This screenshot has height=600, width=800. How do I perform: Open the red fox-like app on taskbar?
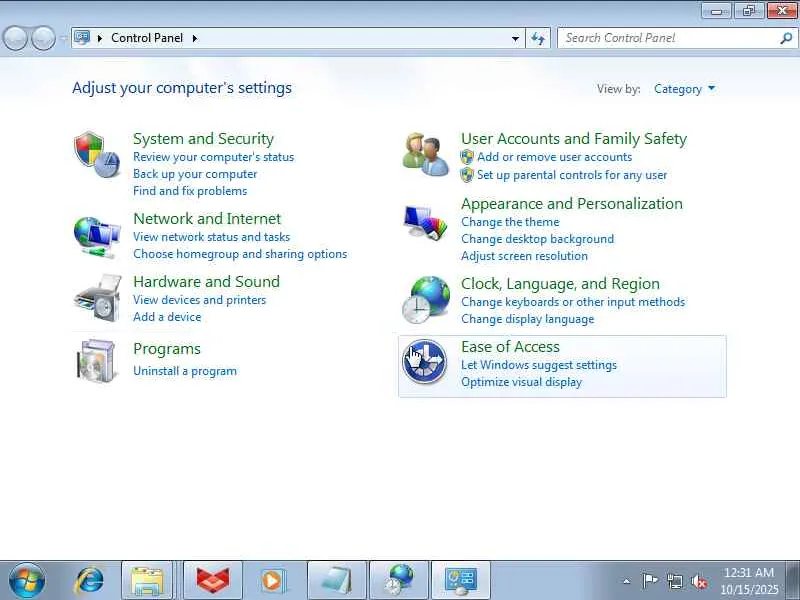(x=213, y=581)
